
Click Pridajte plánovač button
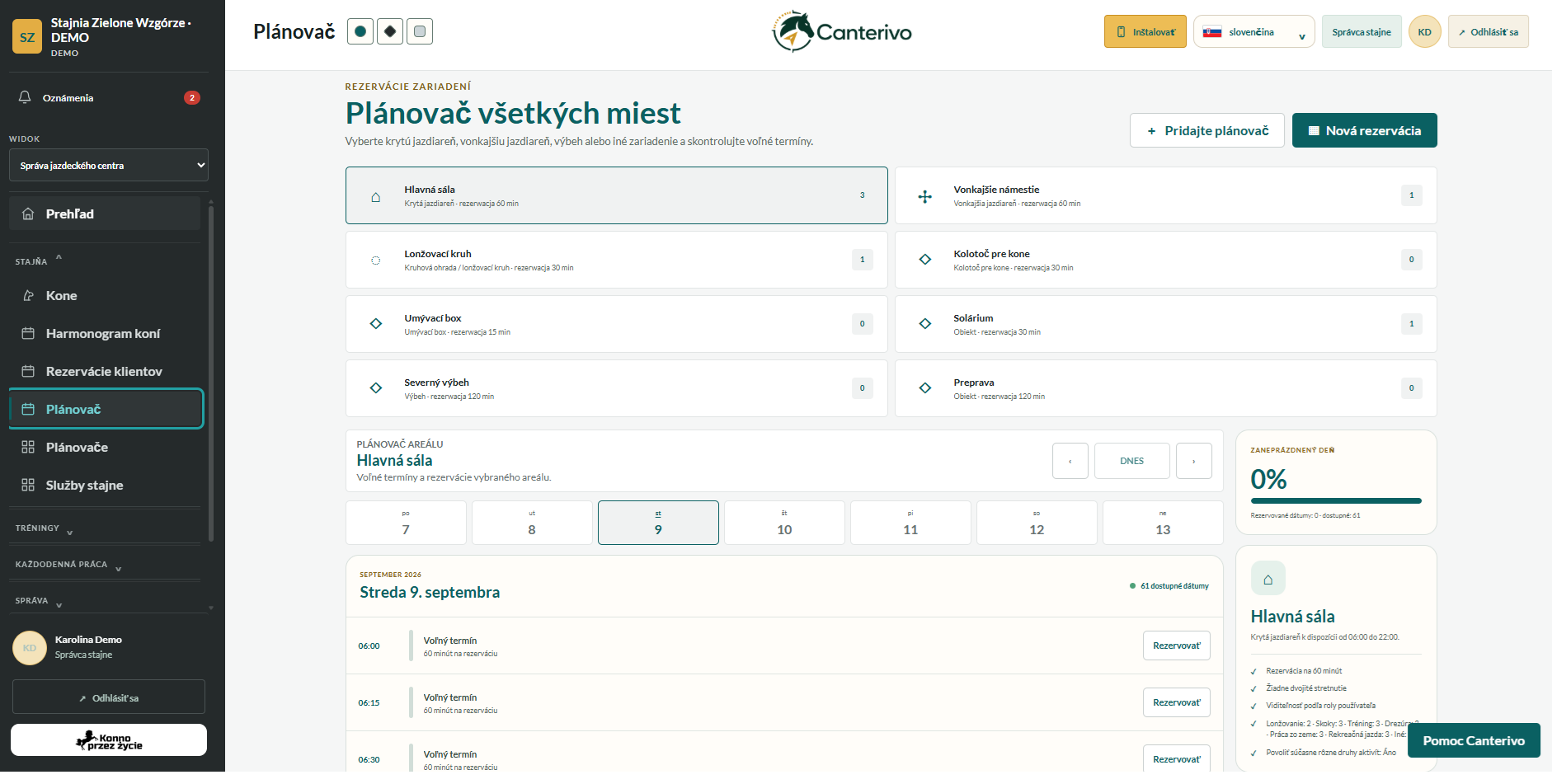[x=1207, y=130]
